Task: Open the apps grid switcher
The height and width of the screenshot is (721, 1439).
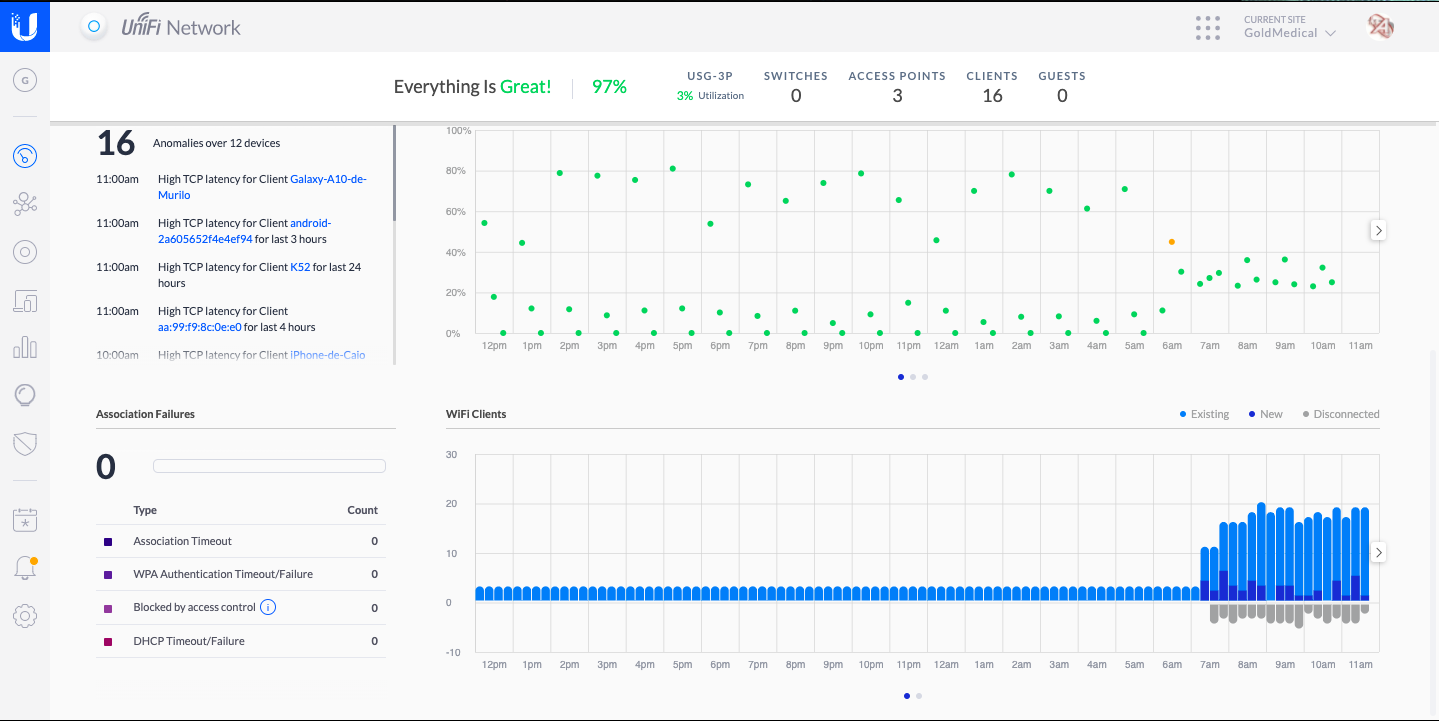Action: coord(1208,27)
